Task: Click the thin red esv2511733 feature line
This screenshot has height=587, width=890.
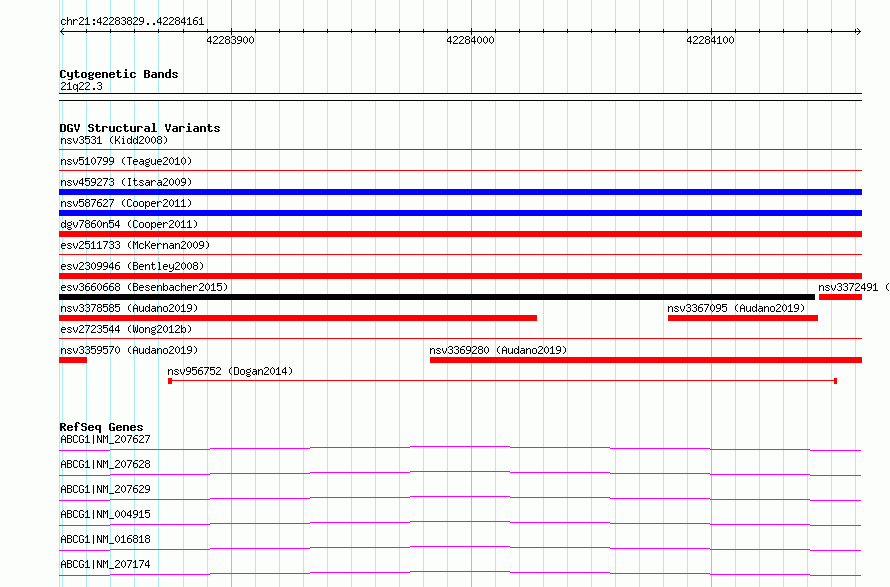Action: (x=460, y=254)
